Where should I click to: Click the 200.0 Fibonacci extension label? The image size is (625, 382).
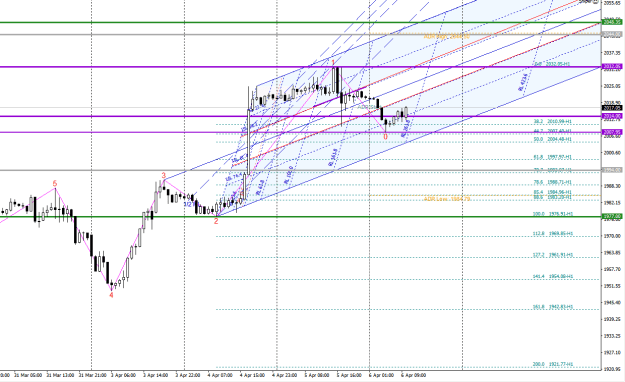pos(553,364)
